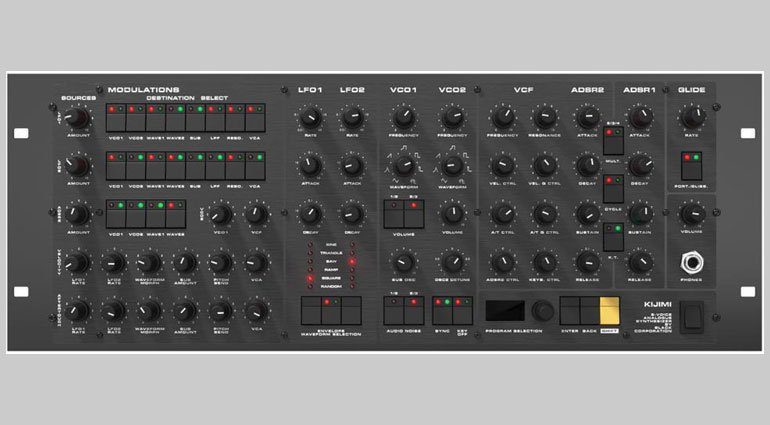The height and width of the screenshot is (425, 770).
Task: Click the output Volume knob under Glide
Action: pyautogui.click(x=691, y=213)
